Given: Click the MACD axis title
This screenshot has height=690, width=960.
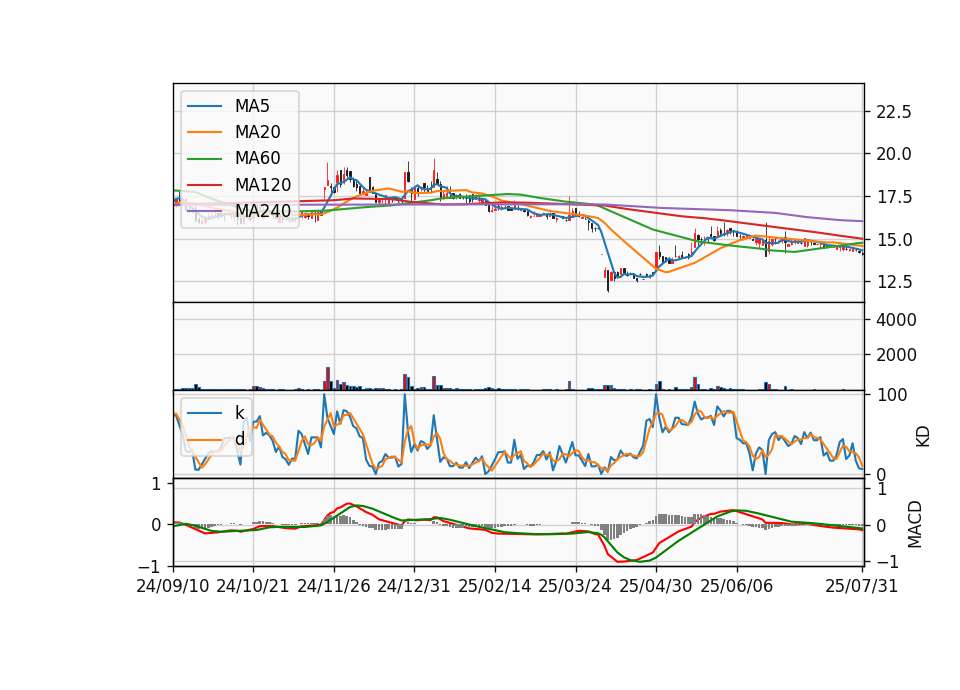Looking at the screenshot, I should coord(914,524).
